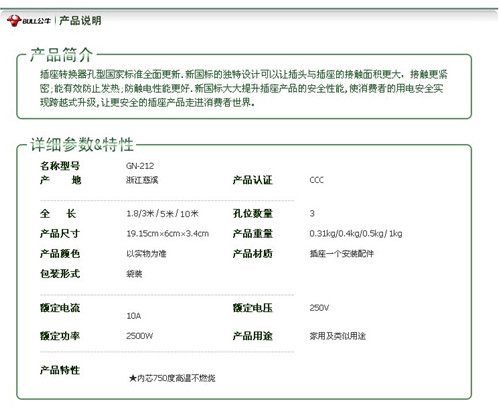Viewport: 500px width, 419px height.
Task: Click the 产品重量 label
Action: (x=253, y=233)
